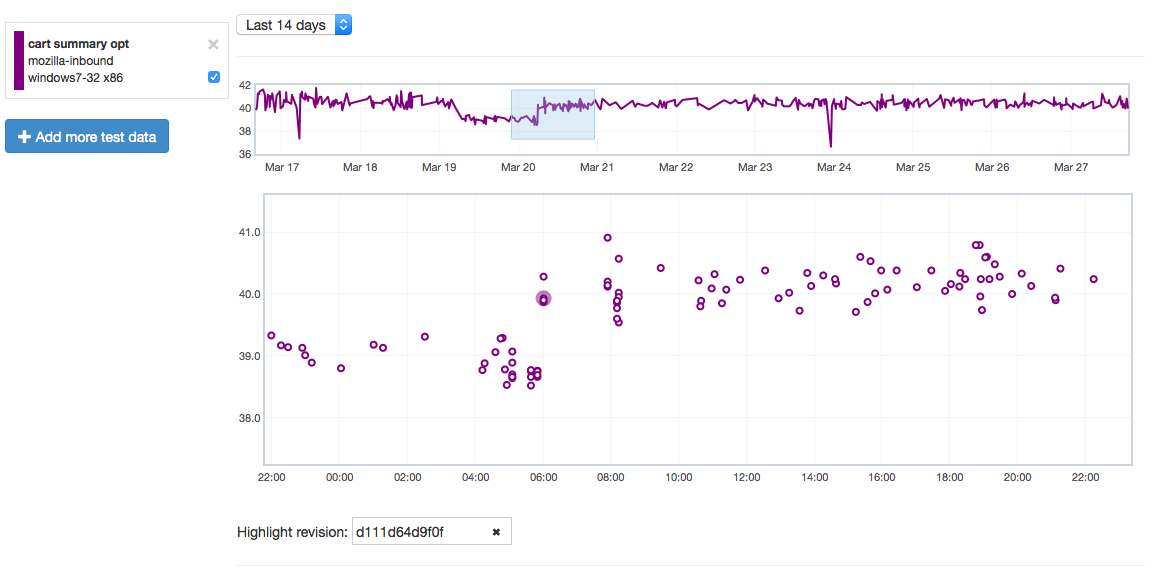The height and width of the screenshot is (568, 1167).
Task: Remove the cart summary opt series
Action: [212, 44]
